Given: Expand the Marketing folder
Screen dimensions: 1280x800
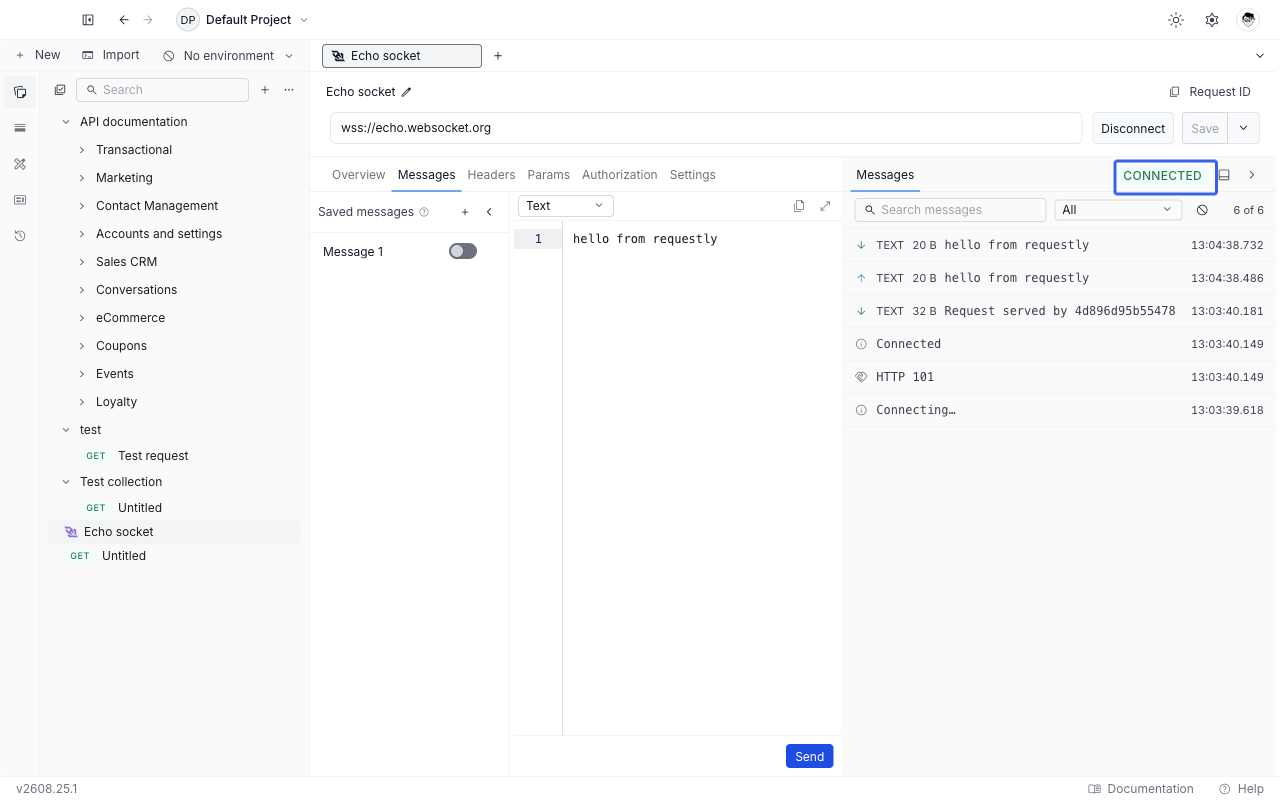Looking at the screenshot, I should (82, 178).
